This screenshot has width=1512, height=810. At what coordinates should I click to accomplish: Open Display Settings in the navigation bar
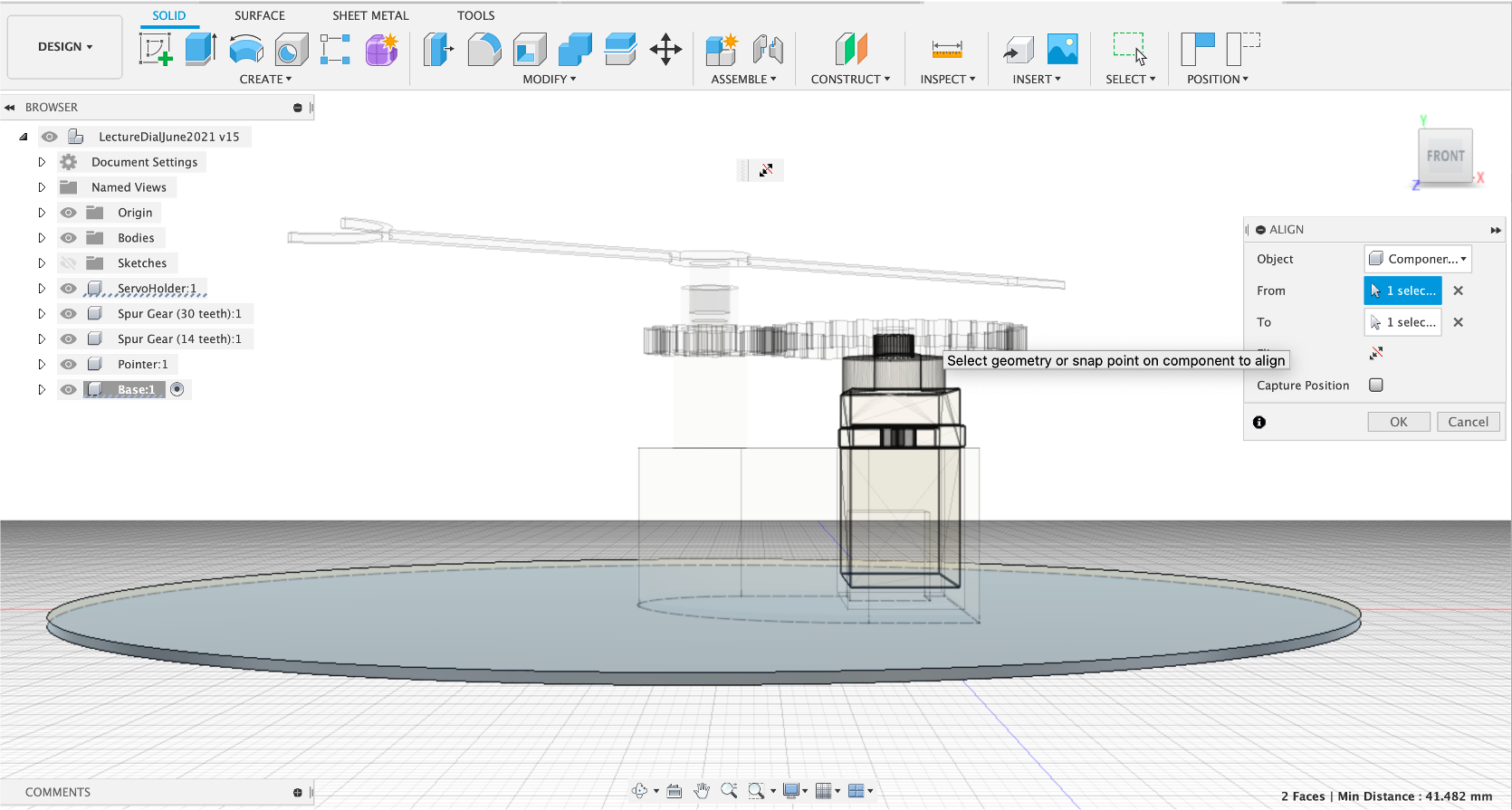[x=796, y=791]
